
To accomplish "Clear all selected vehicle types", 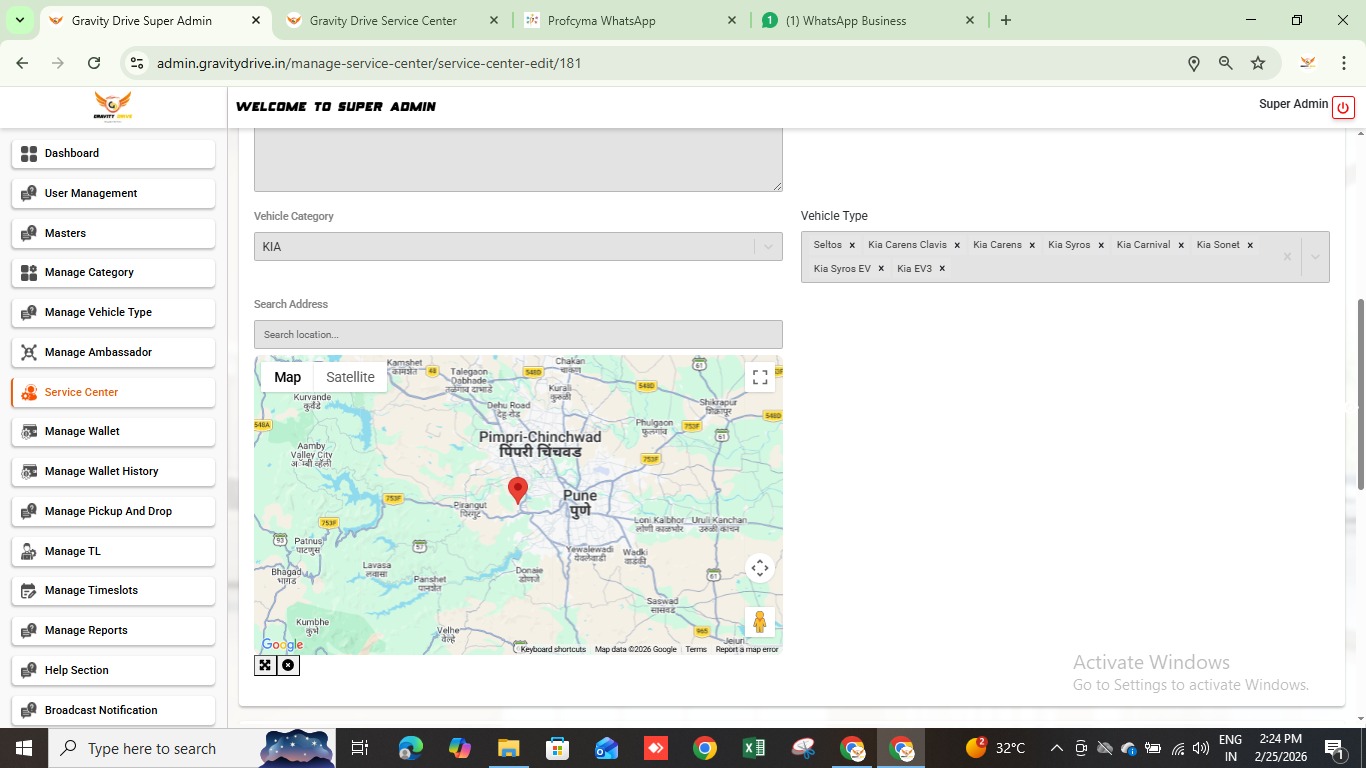I will (x=1287, y=257).
